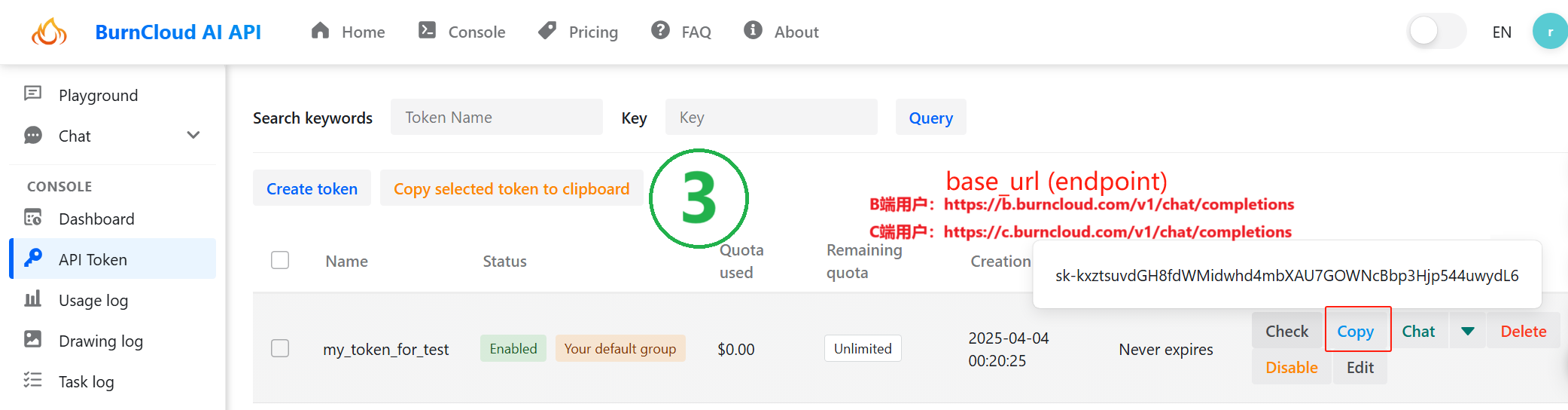Open the Chat button dropdown arrow
The width and height of the screenshot is (1568, 410).
(1468, 331)
